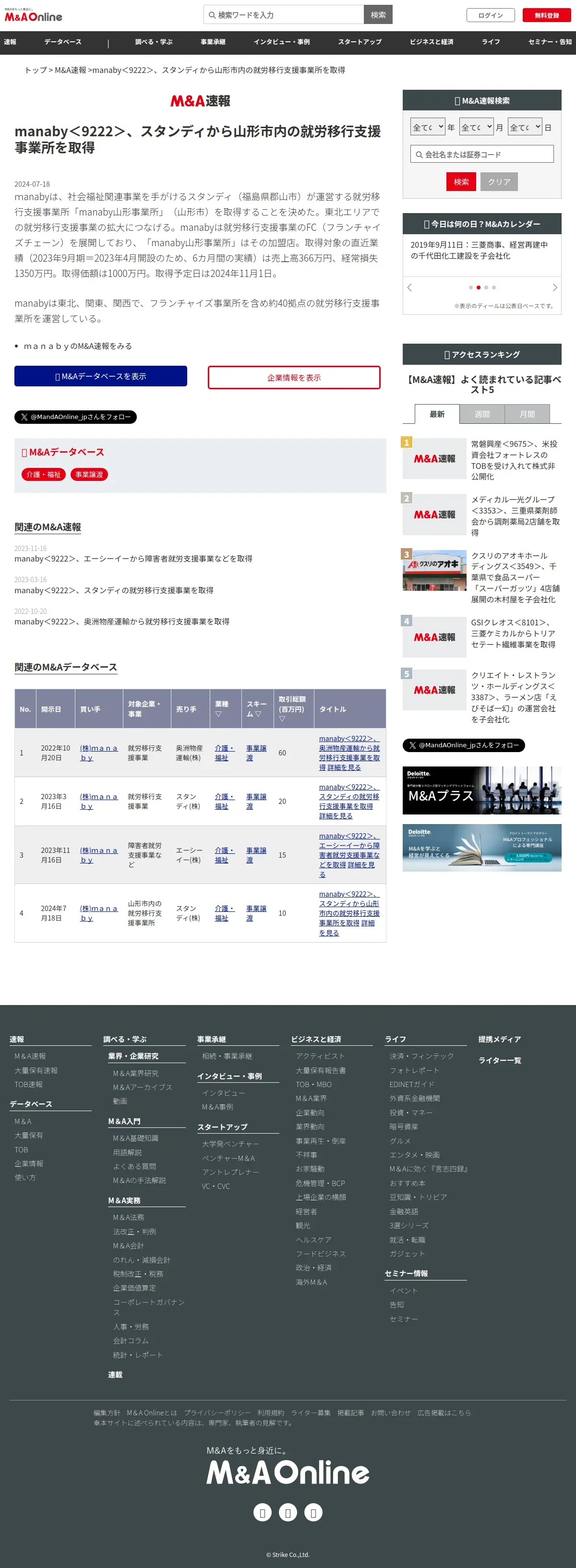Sort table by 取引総額 column arrow
The width and height of the screenshot is (576, 1568).
click(x=282, y=719)
